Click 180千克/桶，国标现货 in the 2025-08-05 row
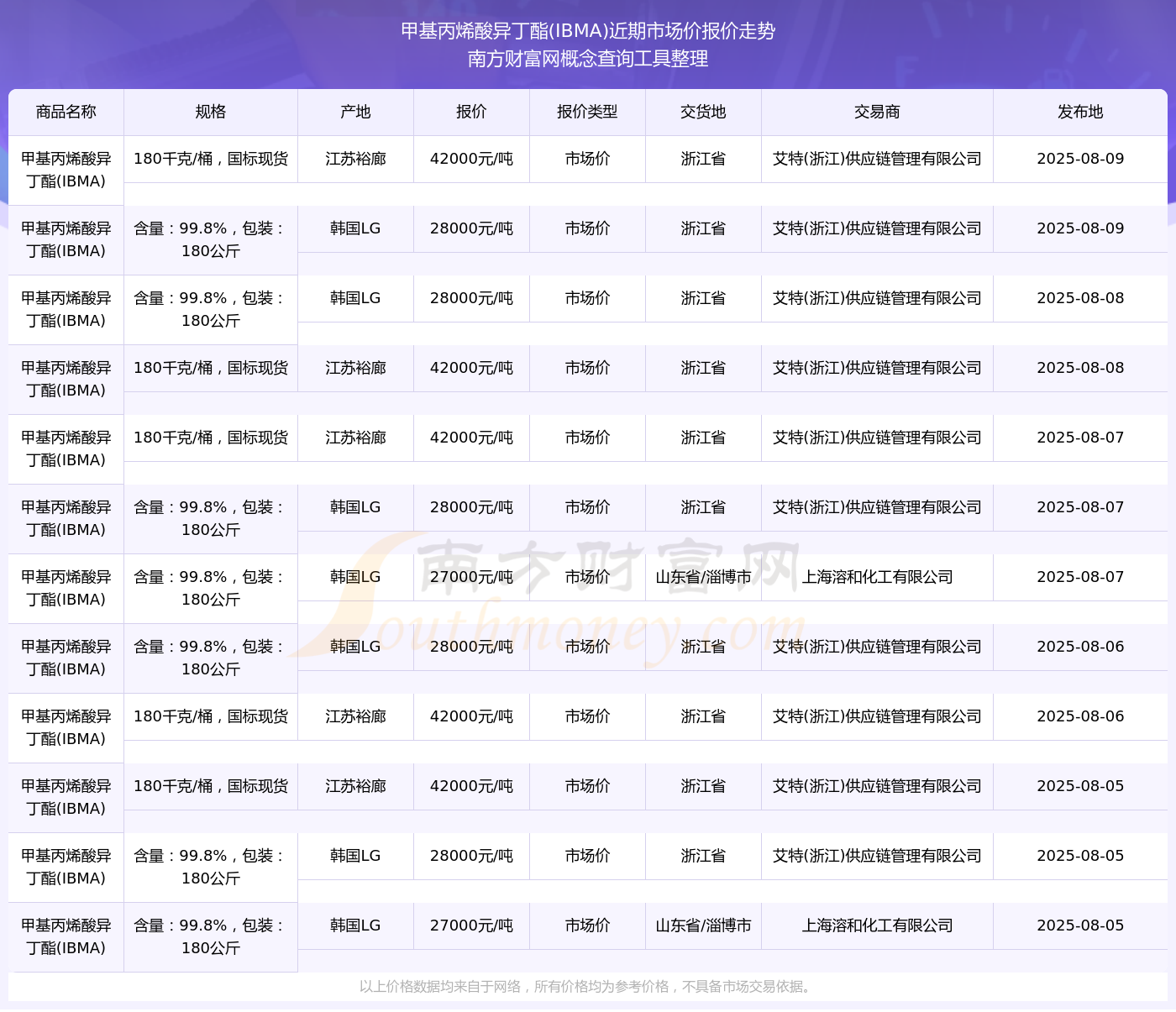1176x1012 pixels. [211, 786]
